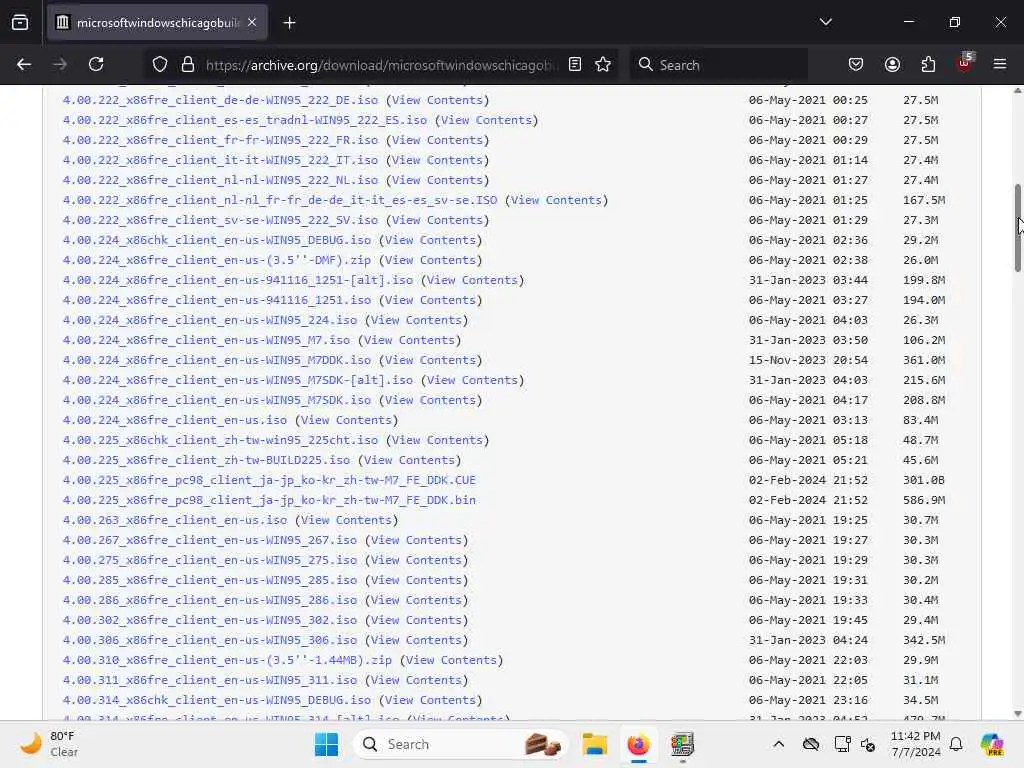Open Windows Start menu

click(326, 744)
